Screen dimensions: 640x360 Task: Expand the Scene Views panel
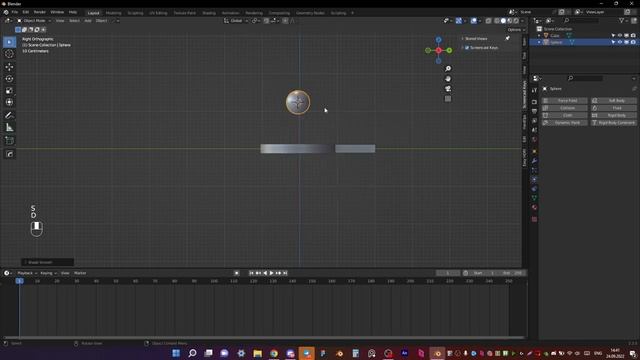(x=463, y=38)
